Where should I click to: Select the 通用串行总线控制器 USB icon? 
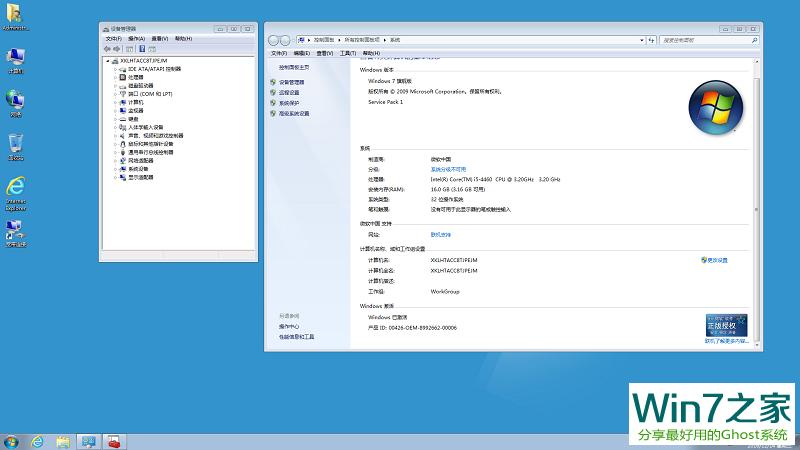pos(122,153)
